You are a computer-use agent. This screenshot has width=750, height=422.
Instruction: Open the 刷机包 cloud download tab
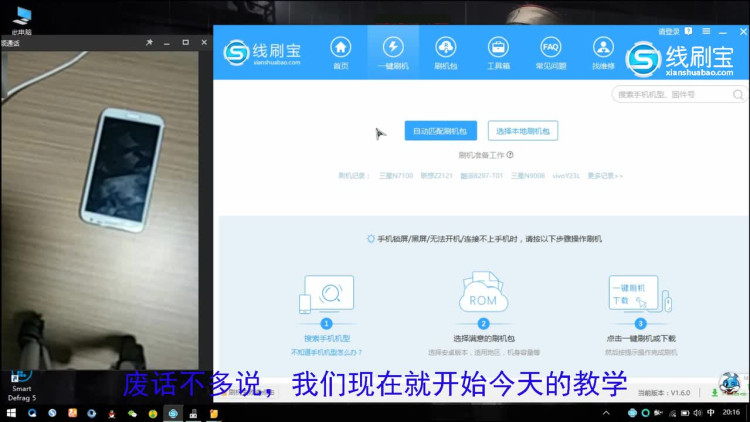(445, 53)
